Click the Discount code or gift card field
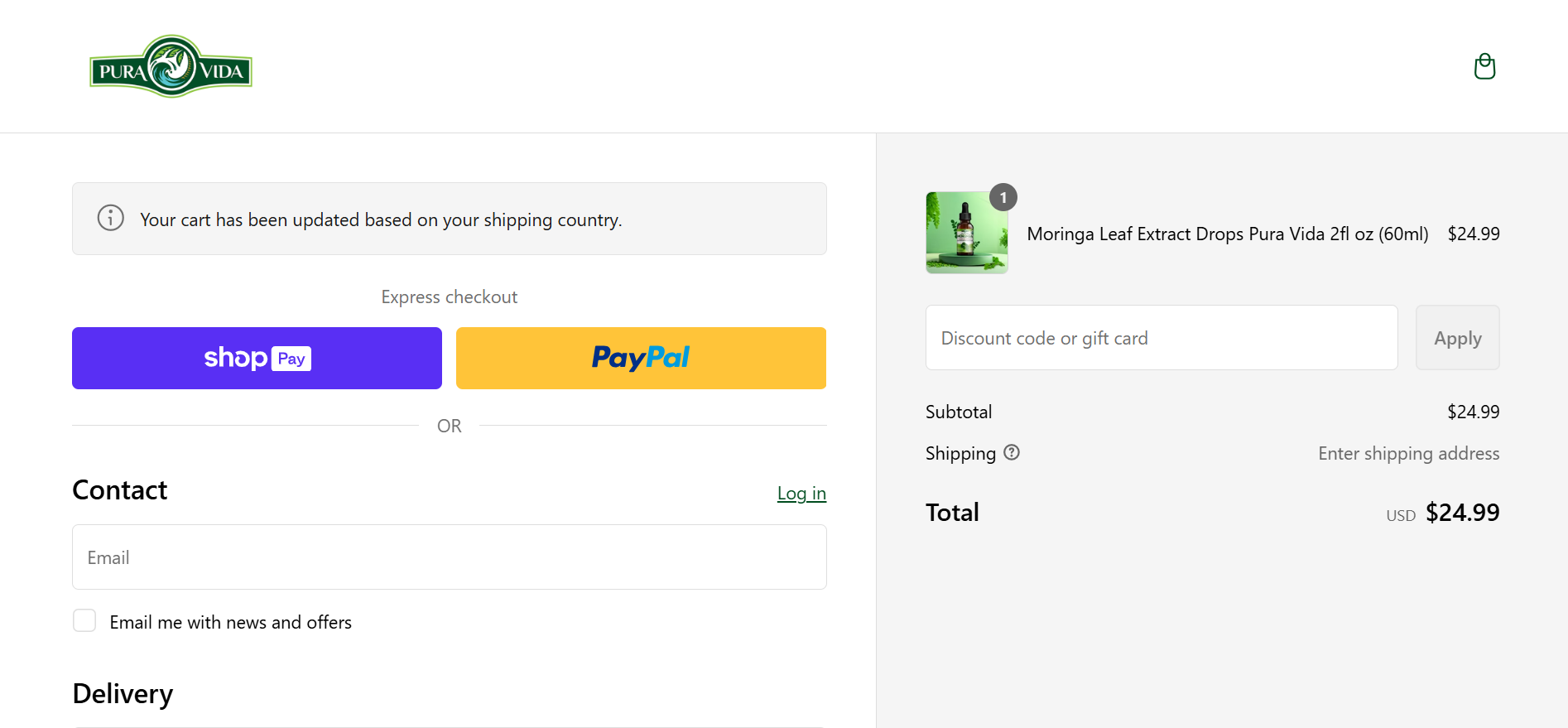 click(1162, 337)
